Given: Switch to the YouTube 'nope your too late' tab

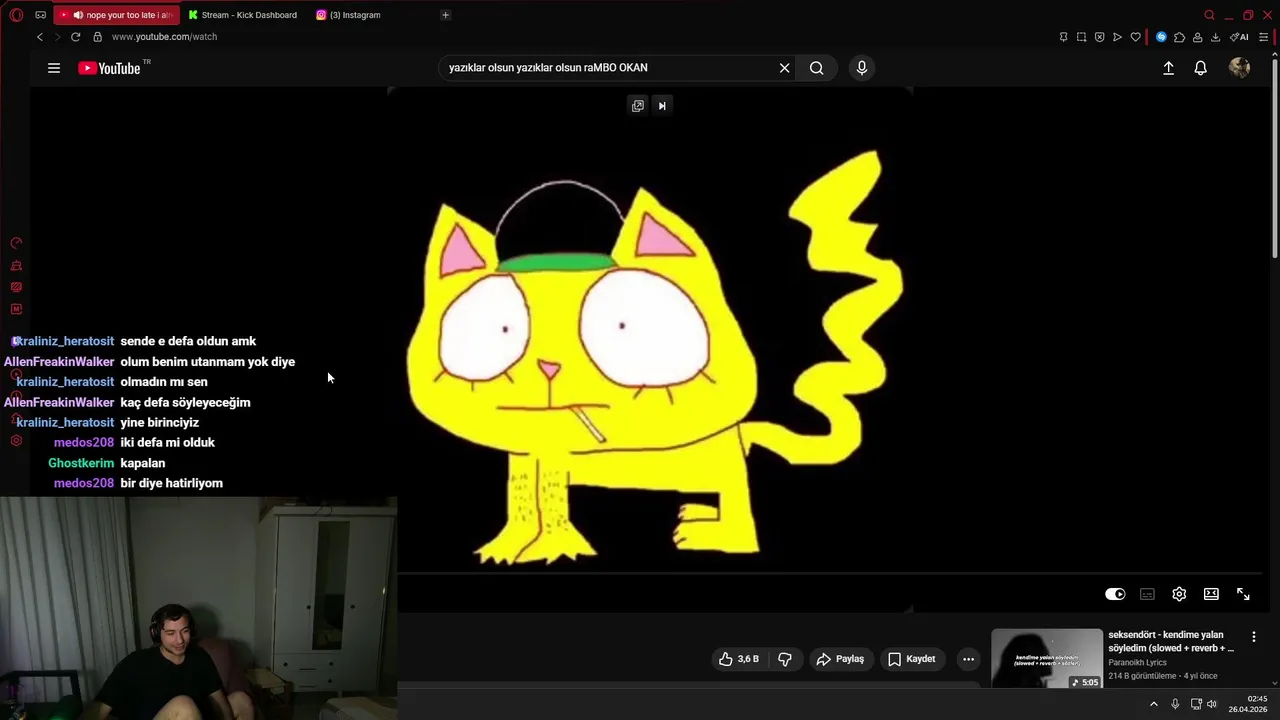Looking at the screenshot, I should (x=116, y=15).
